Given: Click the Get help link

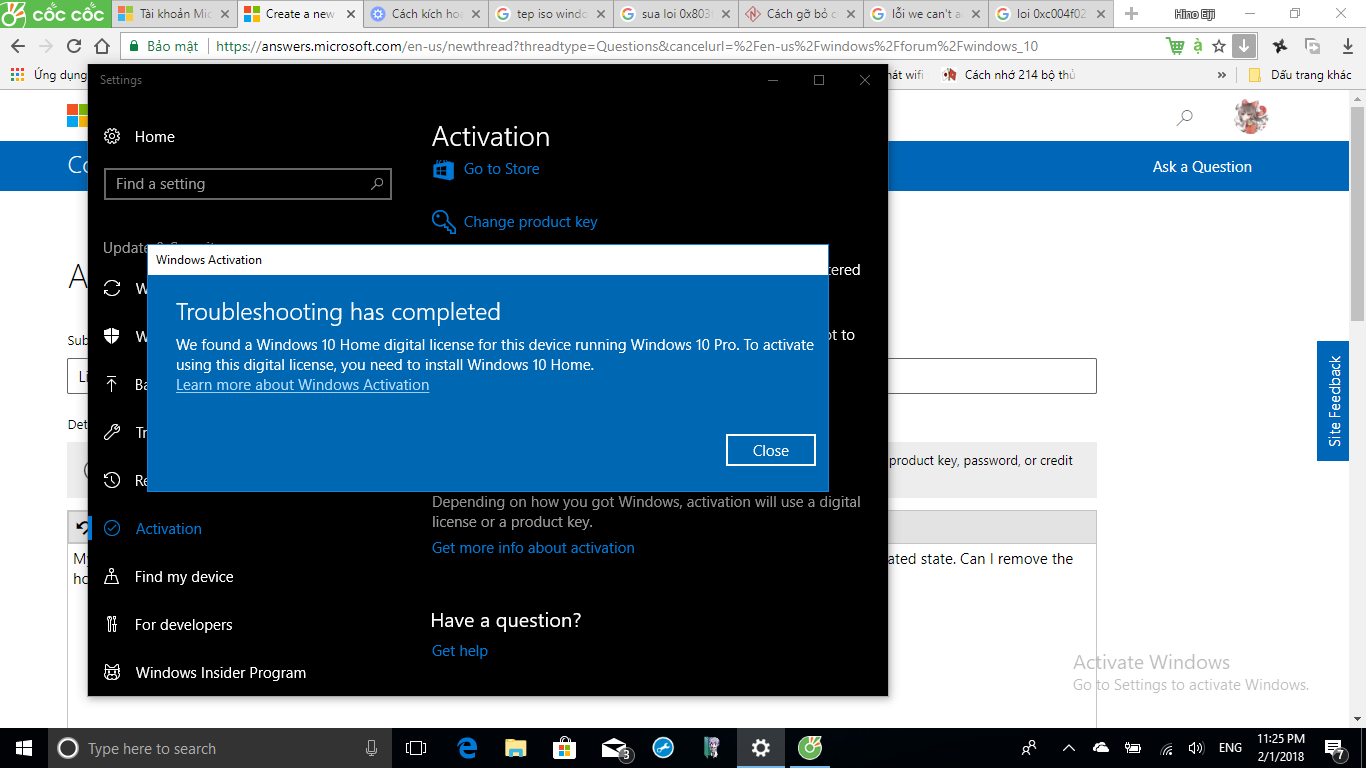Looking at the screenshot, I should 460,651.
